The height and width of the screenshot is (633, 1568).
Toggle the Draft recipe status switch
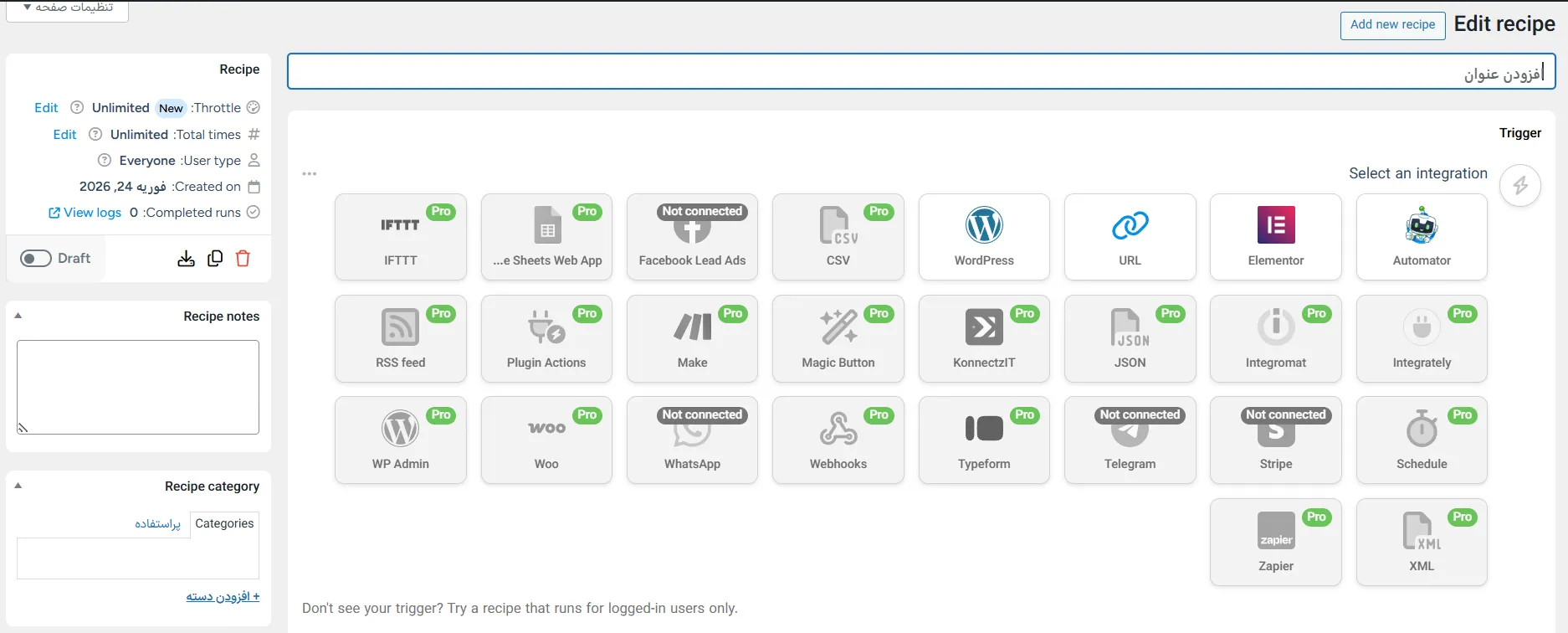click(36, 259)
